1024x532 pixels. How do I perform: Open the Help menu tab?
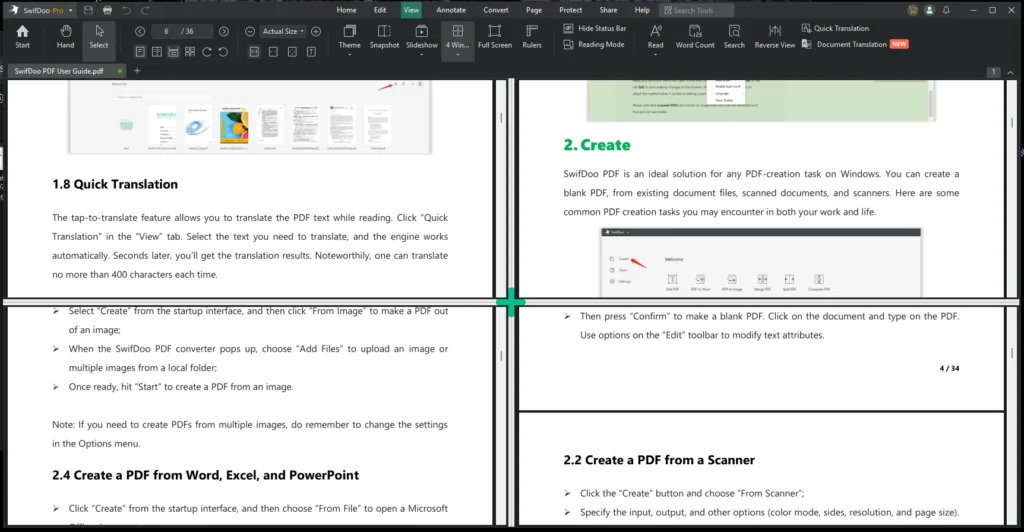pos(642,10)
